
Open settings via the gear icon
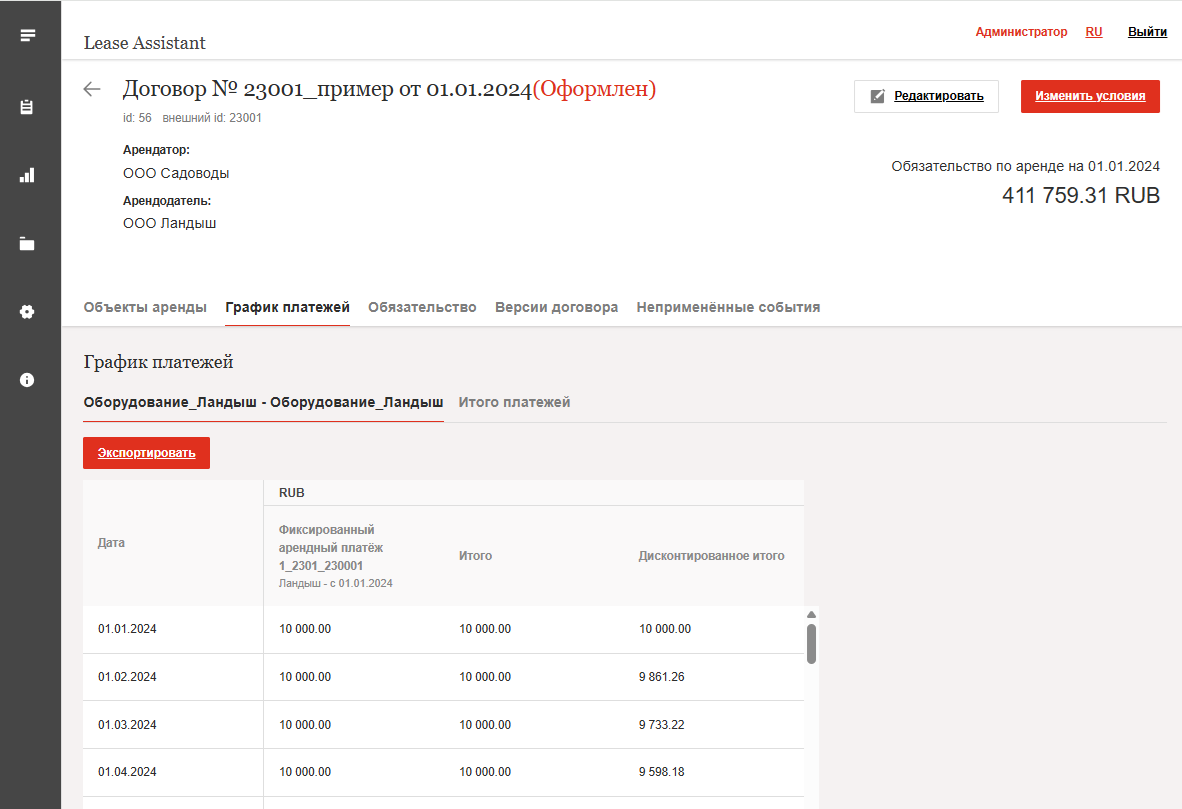point(28,311)
